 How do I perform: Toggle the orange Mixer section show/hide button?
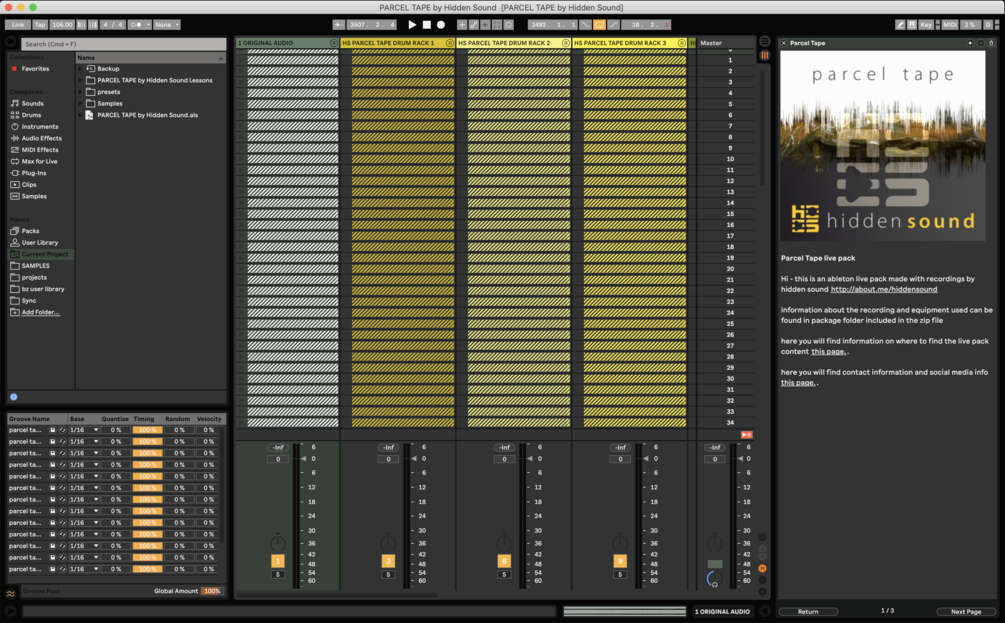(x=762, y=569)
